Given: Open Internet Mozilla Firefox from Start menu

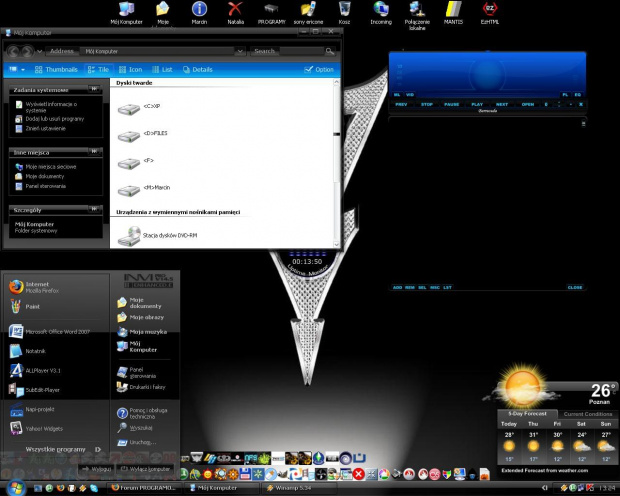Looking at the screenshot, I should [35, 287].
